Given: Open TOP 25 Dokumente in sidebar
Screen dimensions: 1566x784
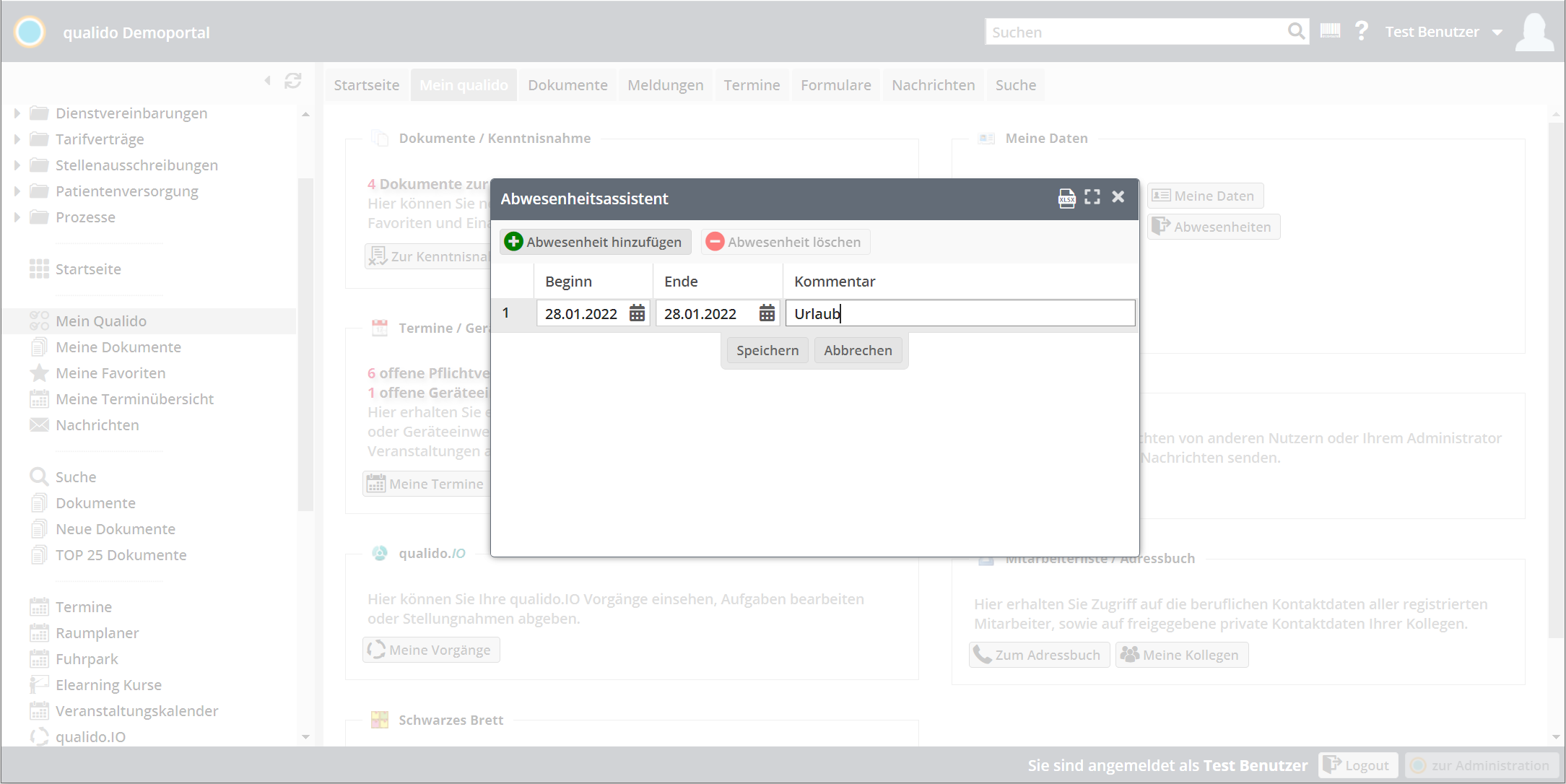Looking at the screenshot, I should [x=121, y=555].
